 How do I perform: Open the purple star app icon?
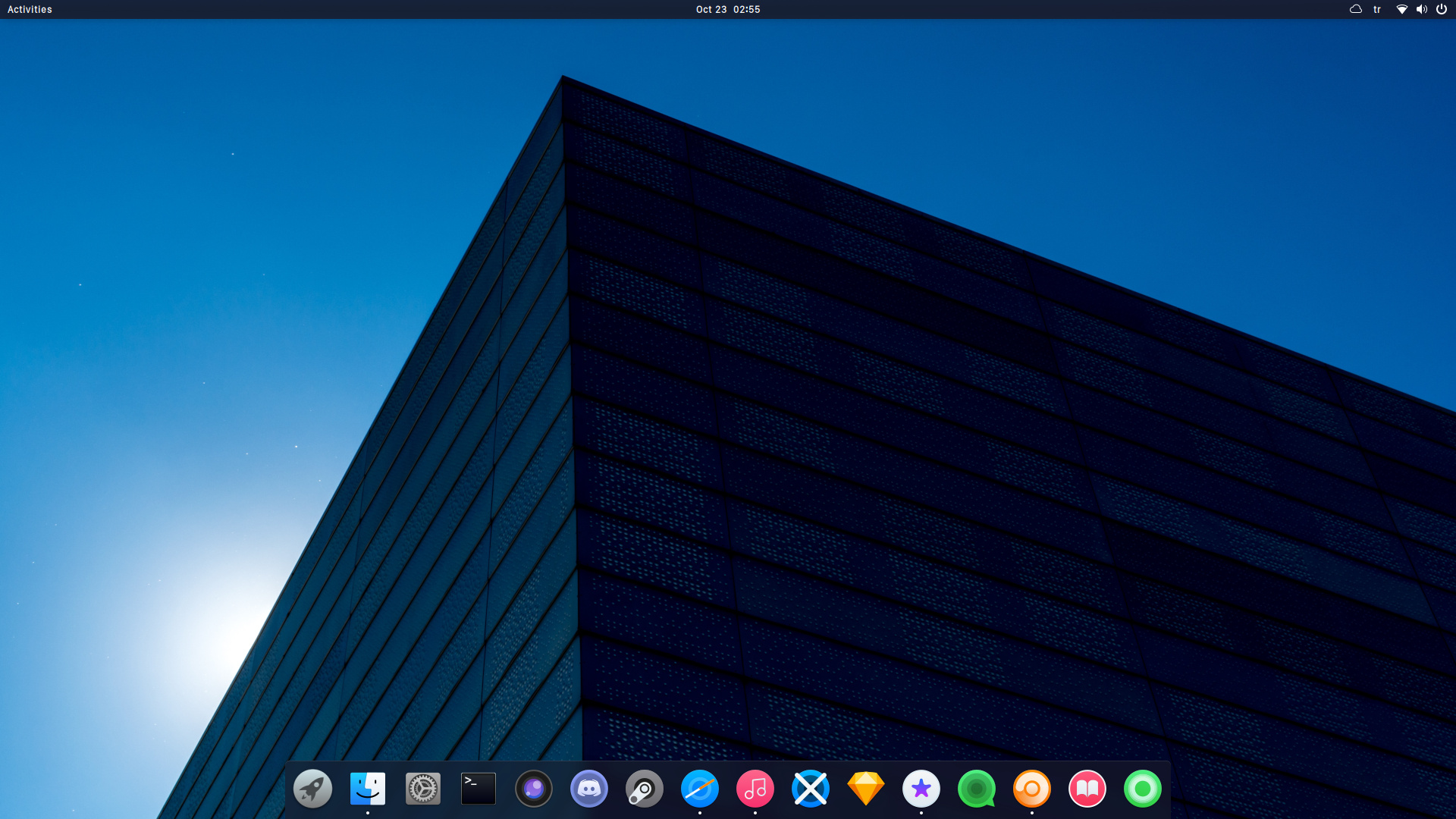[x=921, y=789]
